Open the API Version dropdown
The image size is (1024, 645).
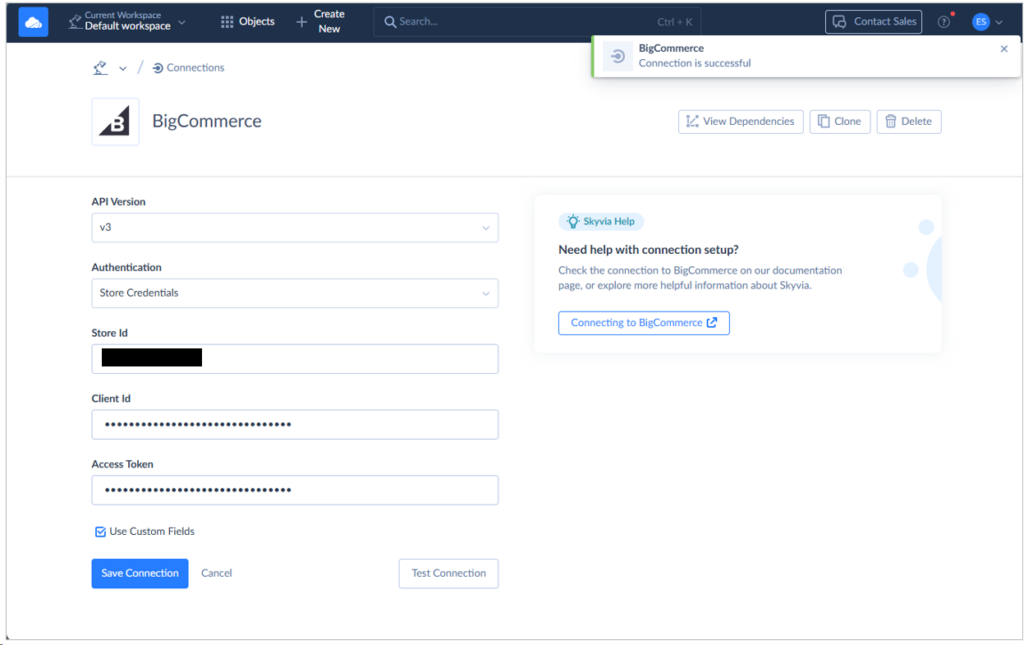coord(295,228)
